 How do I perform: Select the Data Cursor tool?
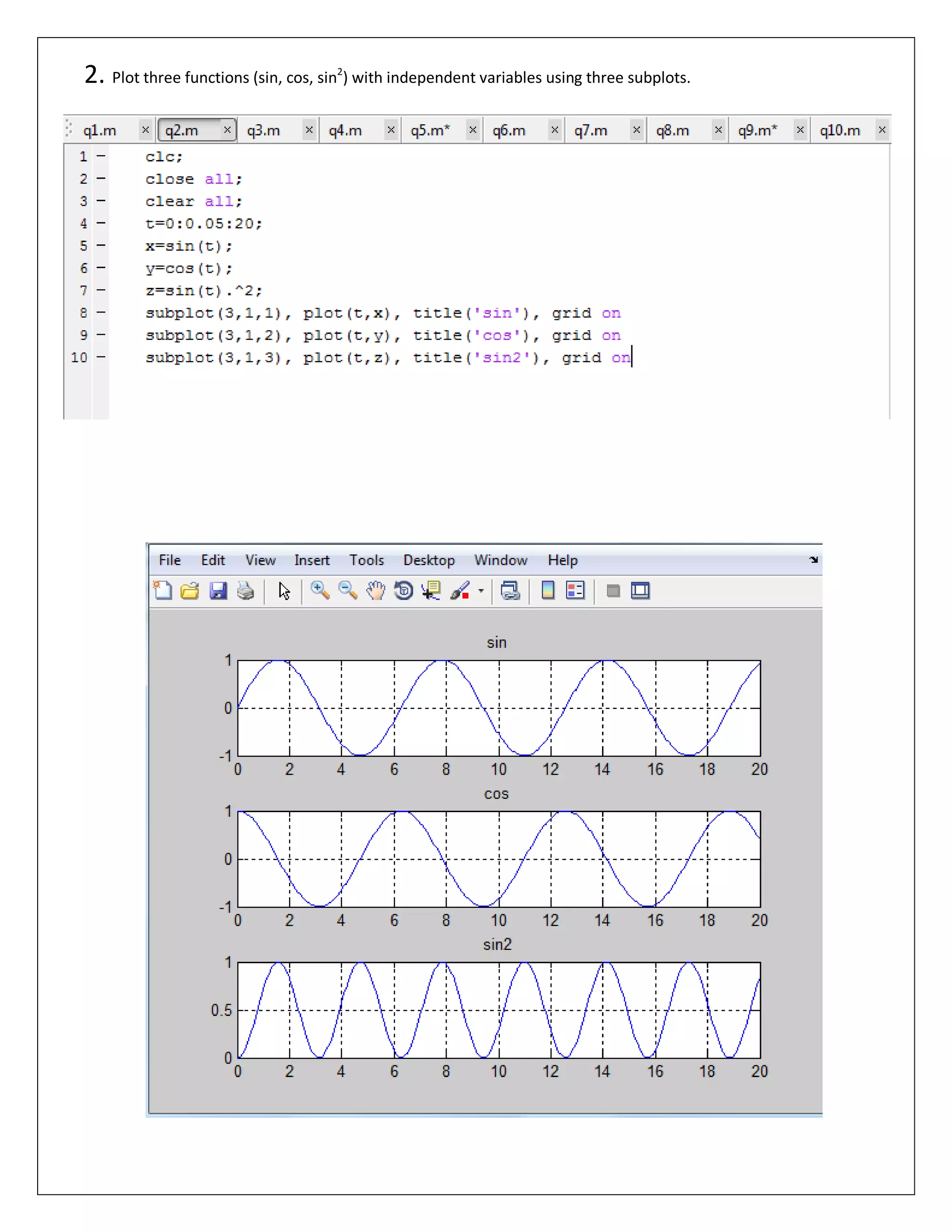click(431, 590)
